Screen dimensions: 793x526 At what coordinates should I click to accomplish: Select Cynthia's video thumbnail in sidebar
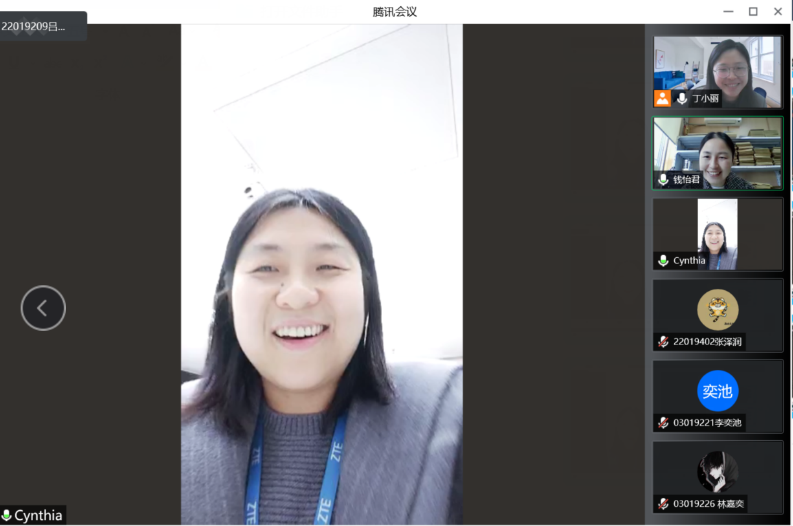pos(717,232)
